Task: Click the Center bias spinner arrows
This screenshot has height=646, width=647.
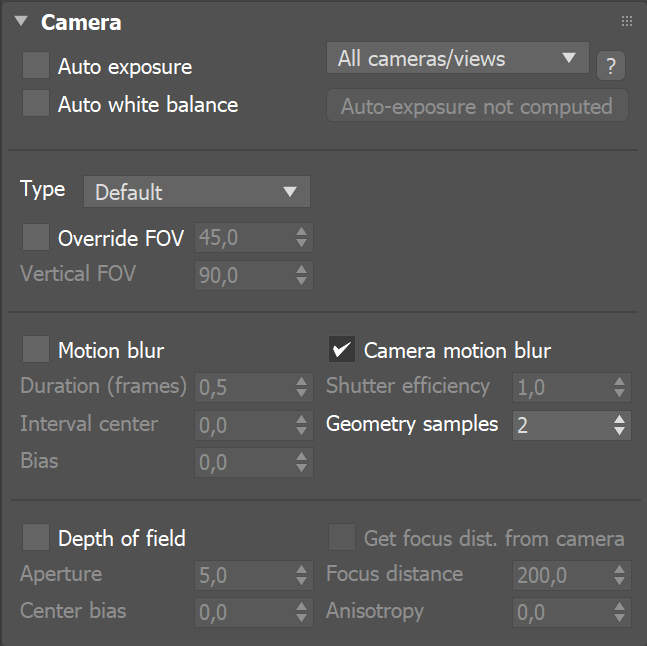Action: (302, 612)
